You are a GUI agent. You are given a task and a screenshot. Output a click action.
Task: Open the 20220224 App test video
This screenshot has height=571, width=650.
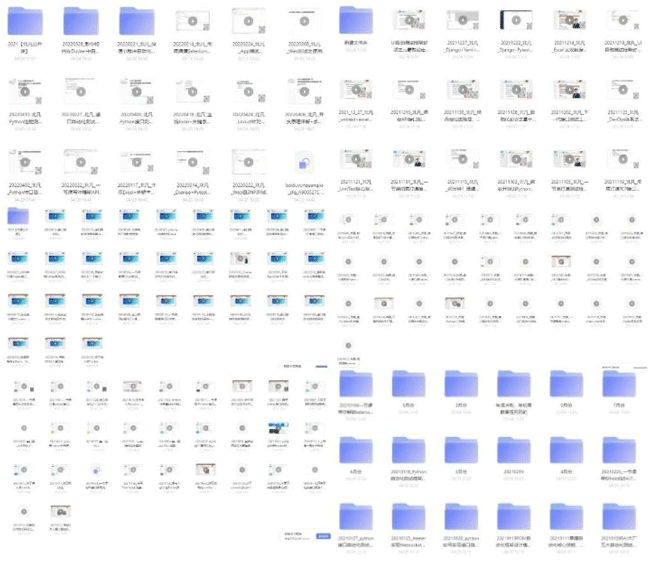point(248,21)
